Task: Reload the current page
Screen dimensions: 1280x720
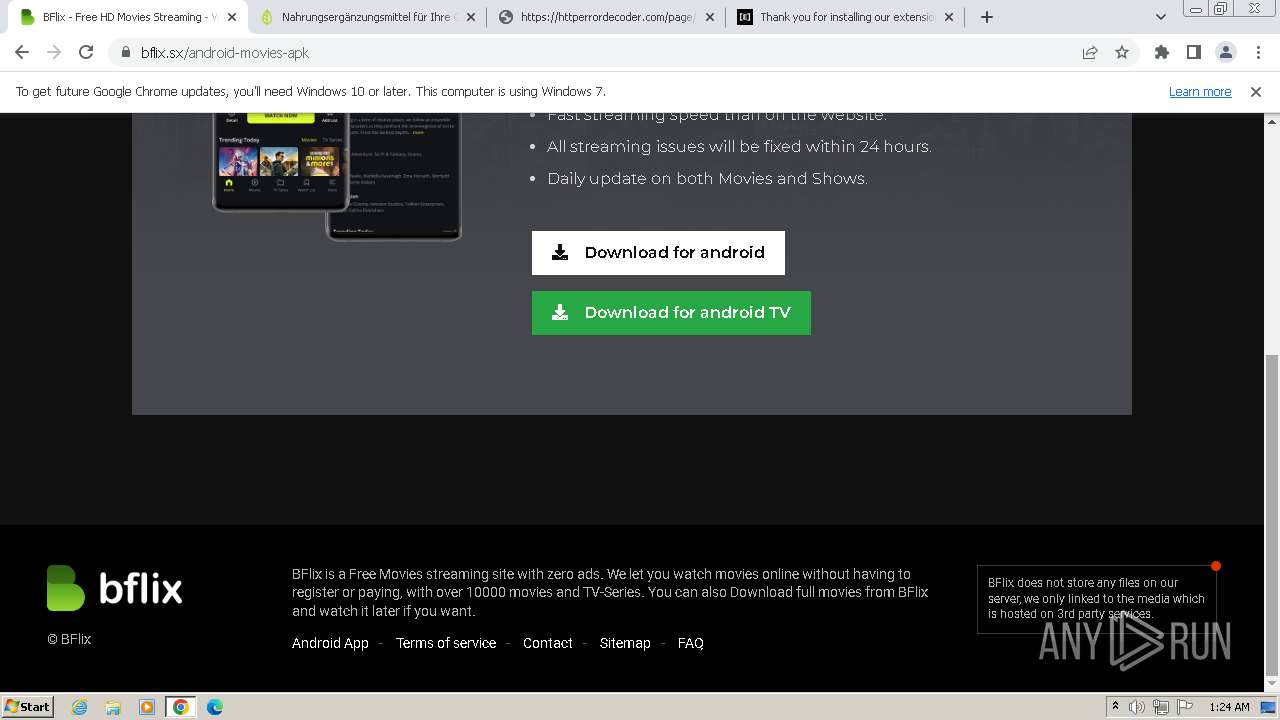Action: click(86, 53)
